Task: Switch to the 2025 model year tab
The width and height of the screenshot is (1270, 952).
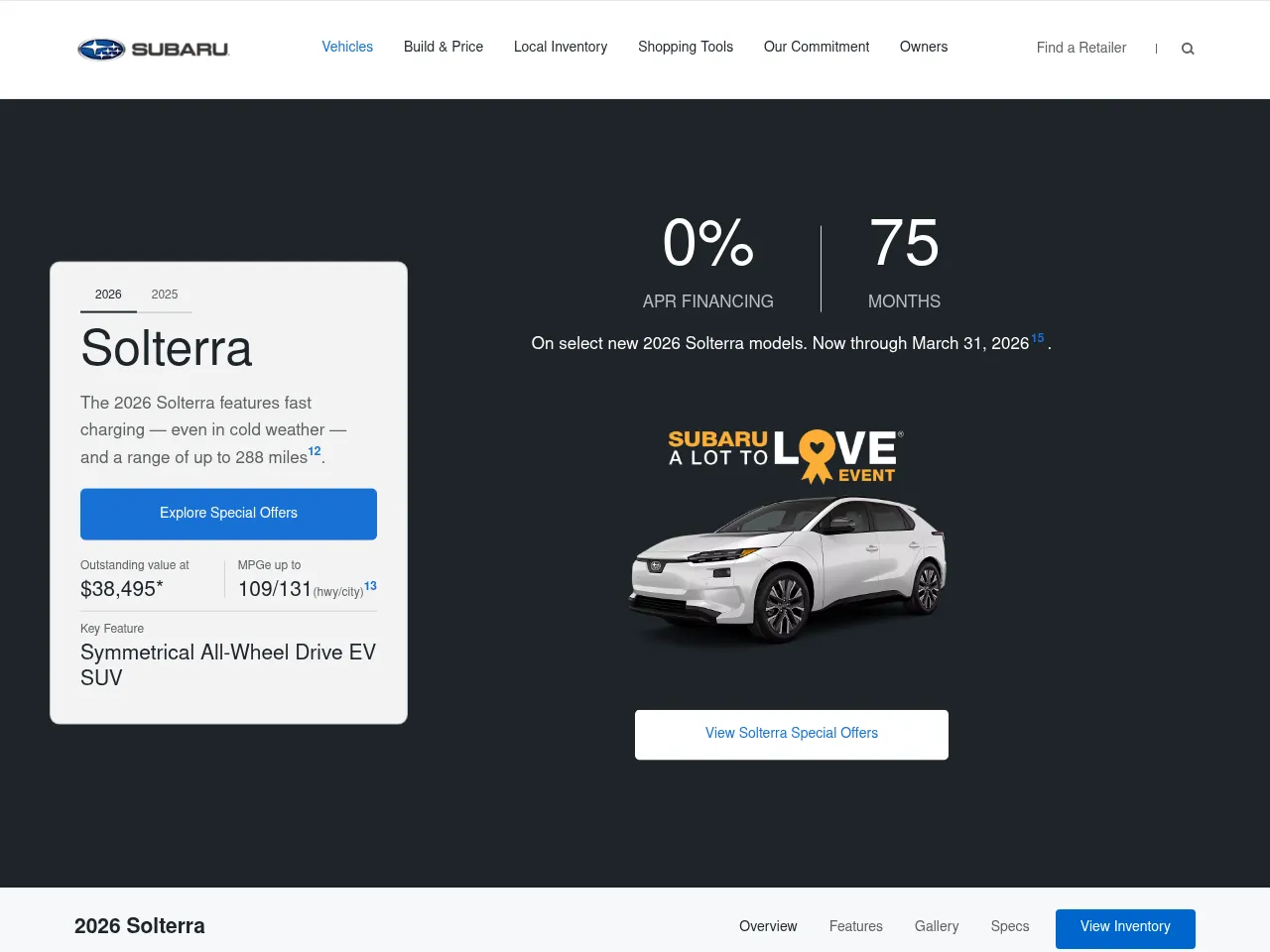Action: click(x=165, y=295)
